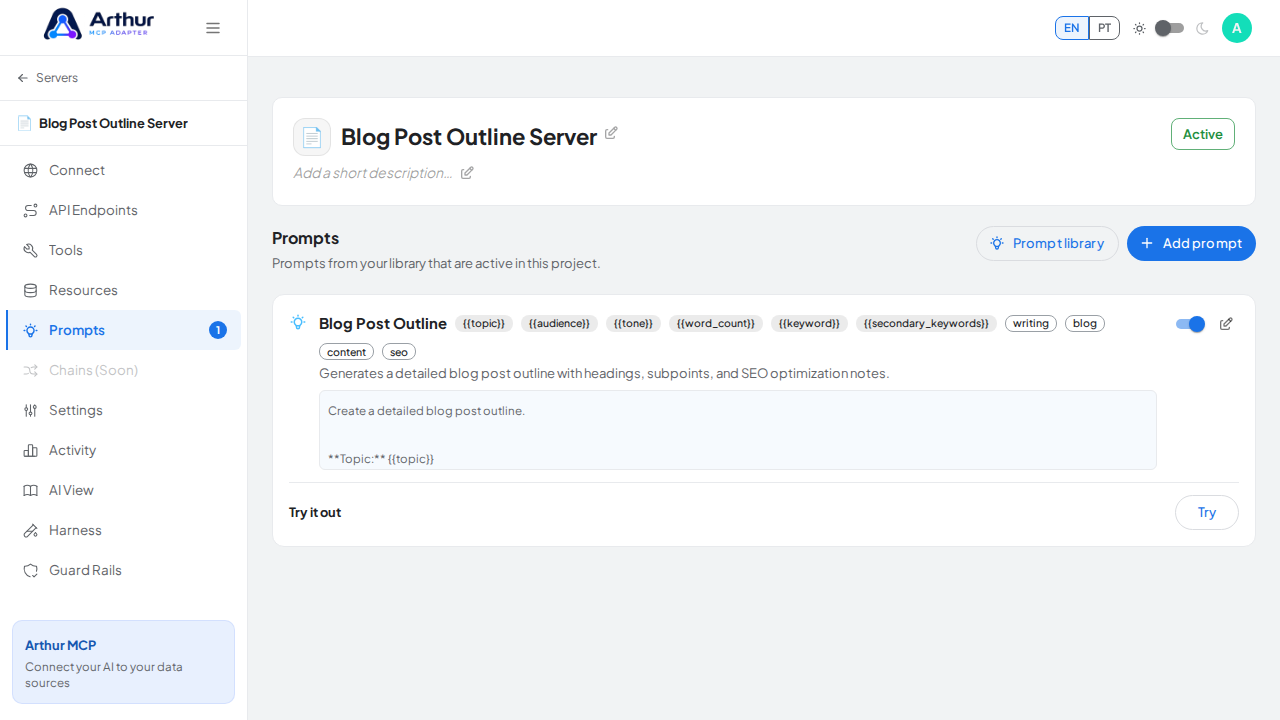Click the back arrow next to Servers

pyautogui.click(x=23, y=78)
